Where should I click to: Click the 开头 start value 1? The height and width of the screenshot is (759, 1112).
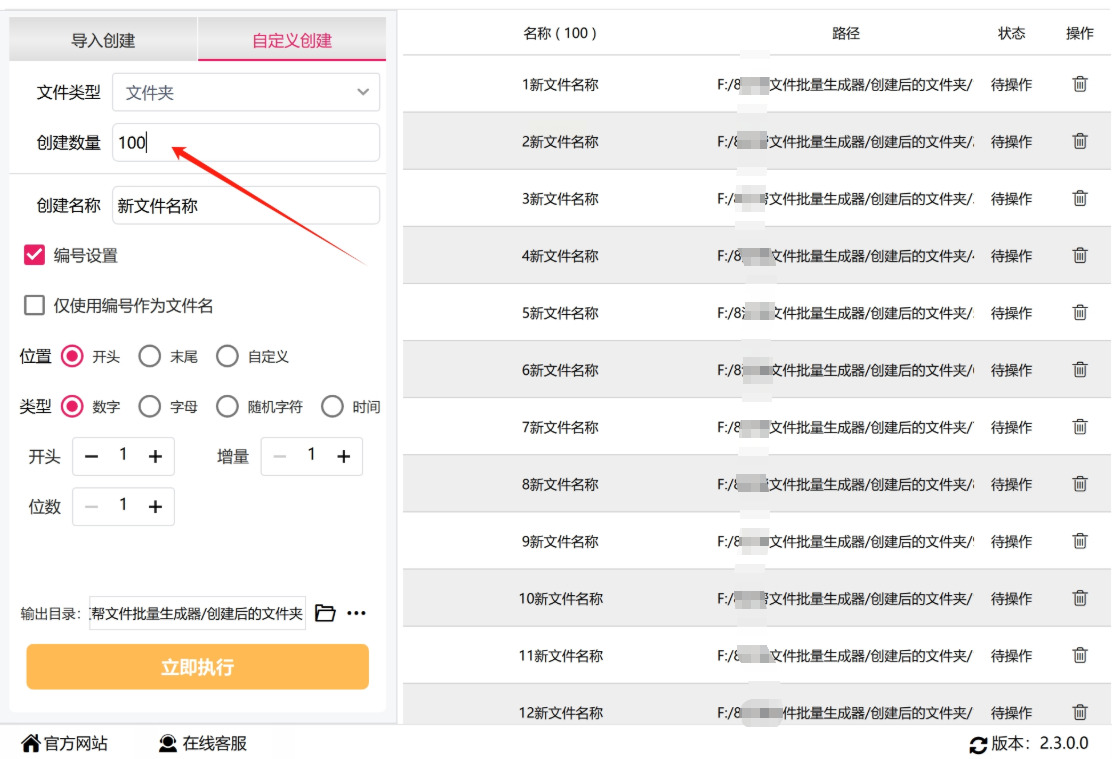click(123, 455)
